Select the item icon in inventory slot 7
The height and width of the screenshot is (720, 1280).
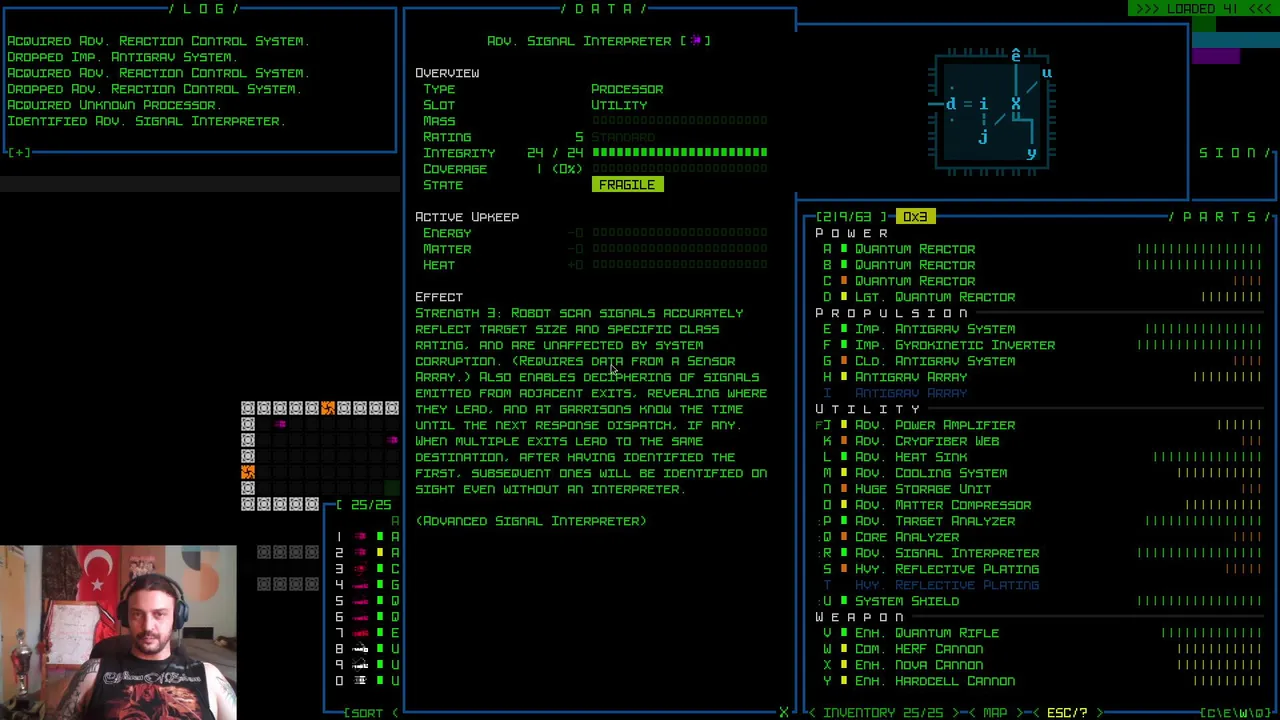click(360, 633)
